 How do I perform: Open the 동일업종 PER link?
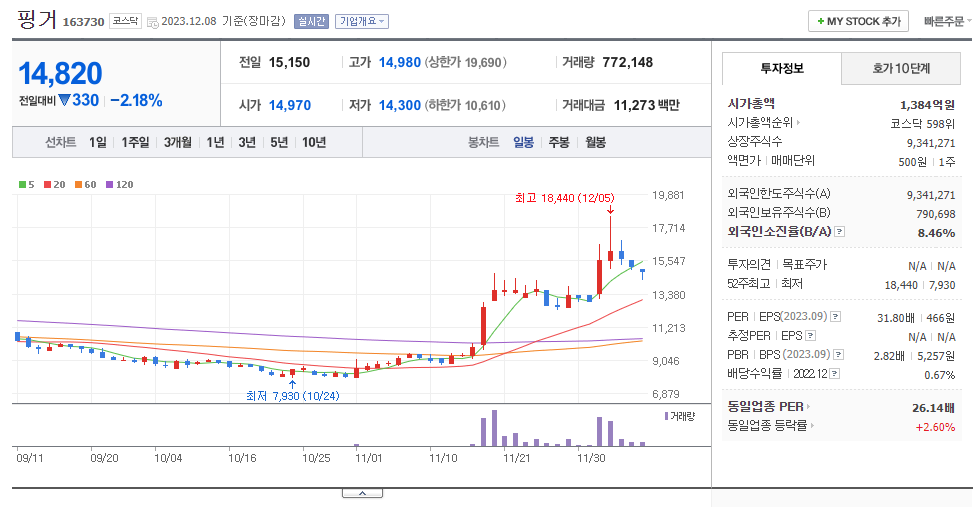765,407
